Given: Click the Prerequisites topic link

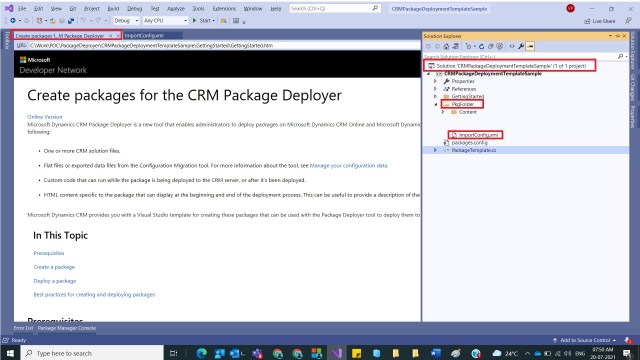Looking at the screenshot, I should click(x=49, y=253).
